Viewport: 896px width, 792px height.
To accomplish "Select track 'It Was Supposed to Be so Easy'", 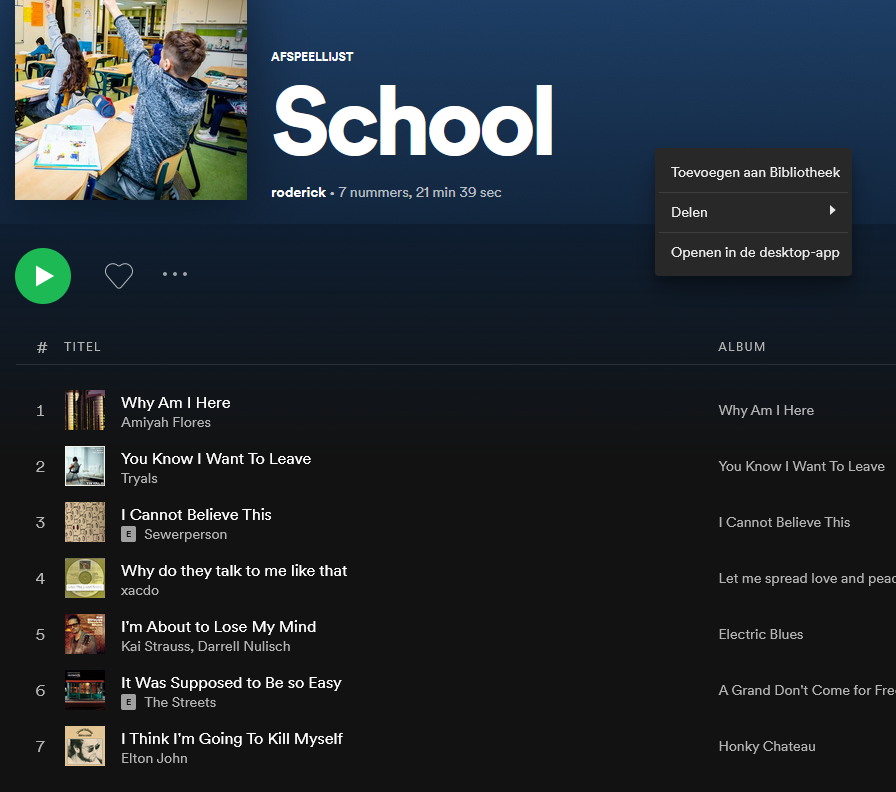I will [x=231, y=683].
